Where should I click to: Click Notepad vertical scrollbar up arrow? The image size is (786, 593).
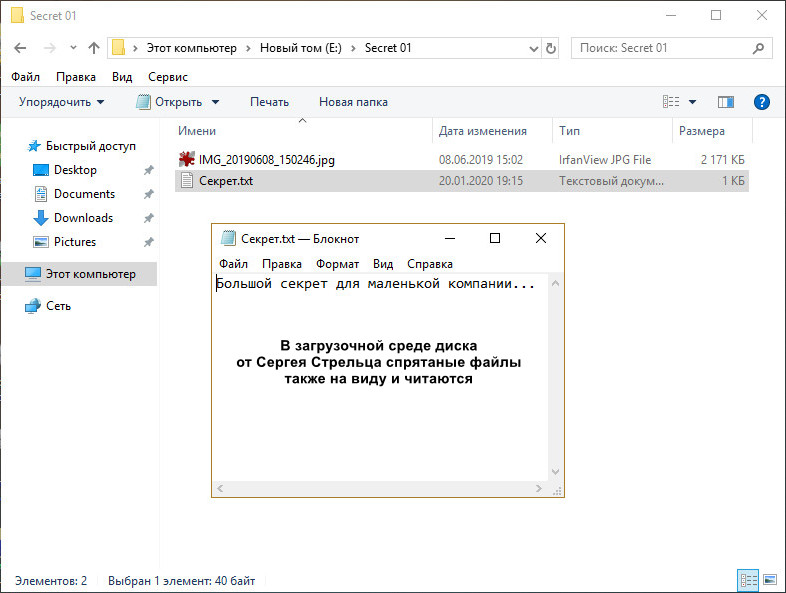pos(555,284)
